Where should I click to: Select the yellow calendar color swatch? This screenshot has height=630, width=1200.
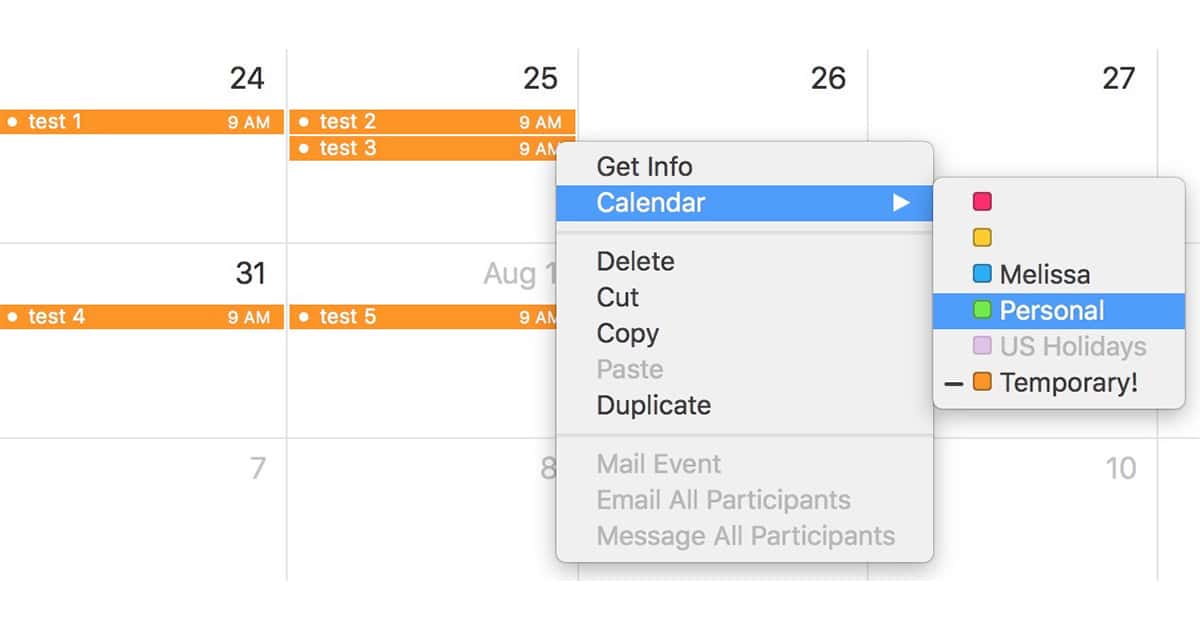pyautogui.click(x=982, y=238)
